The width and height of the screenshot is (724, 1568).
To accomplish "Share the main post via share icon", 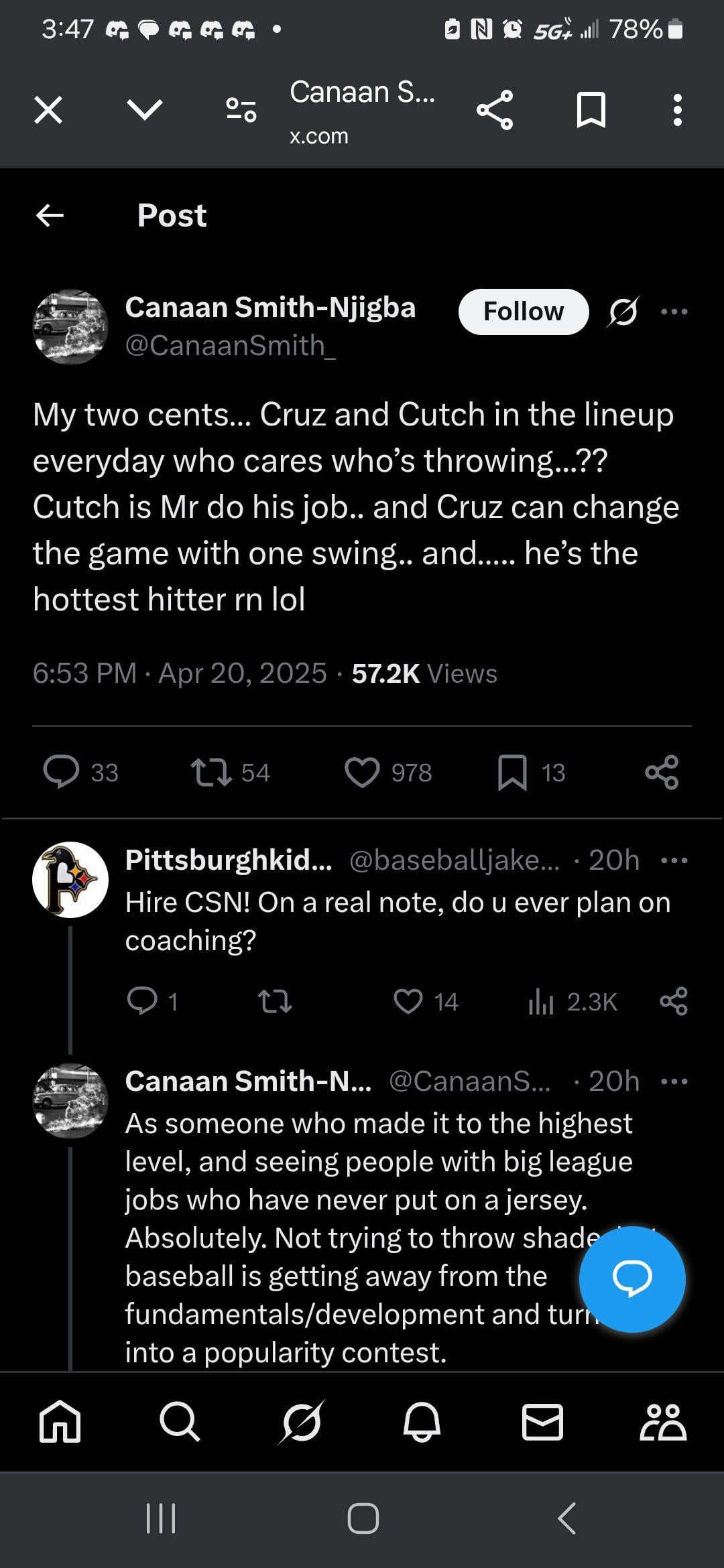I will 662,772.
